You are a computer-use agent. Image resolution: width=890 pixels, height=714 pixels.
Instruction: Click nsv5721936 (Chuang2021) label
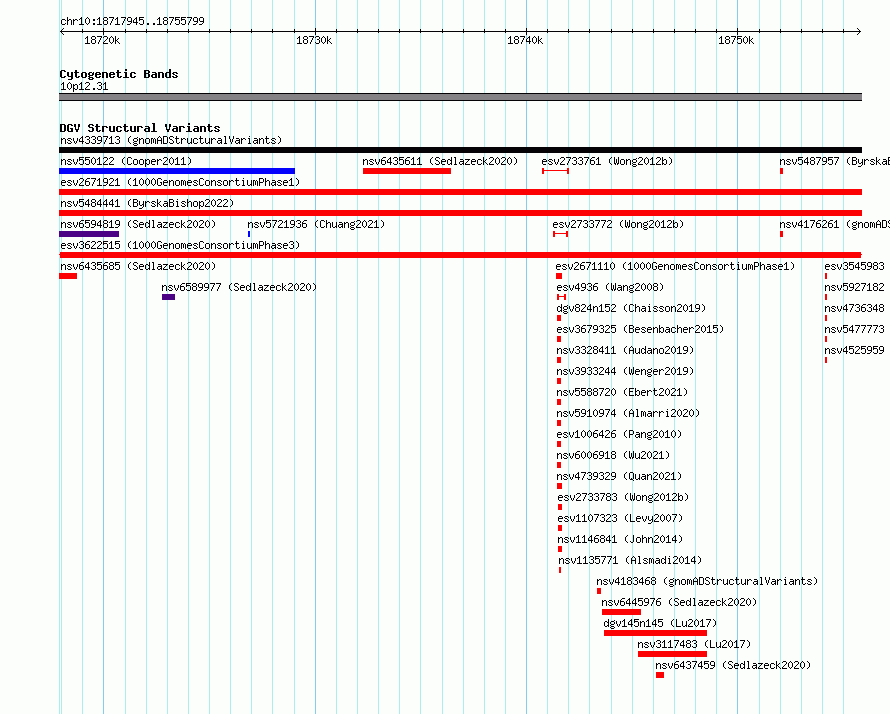tap(316, 224)
